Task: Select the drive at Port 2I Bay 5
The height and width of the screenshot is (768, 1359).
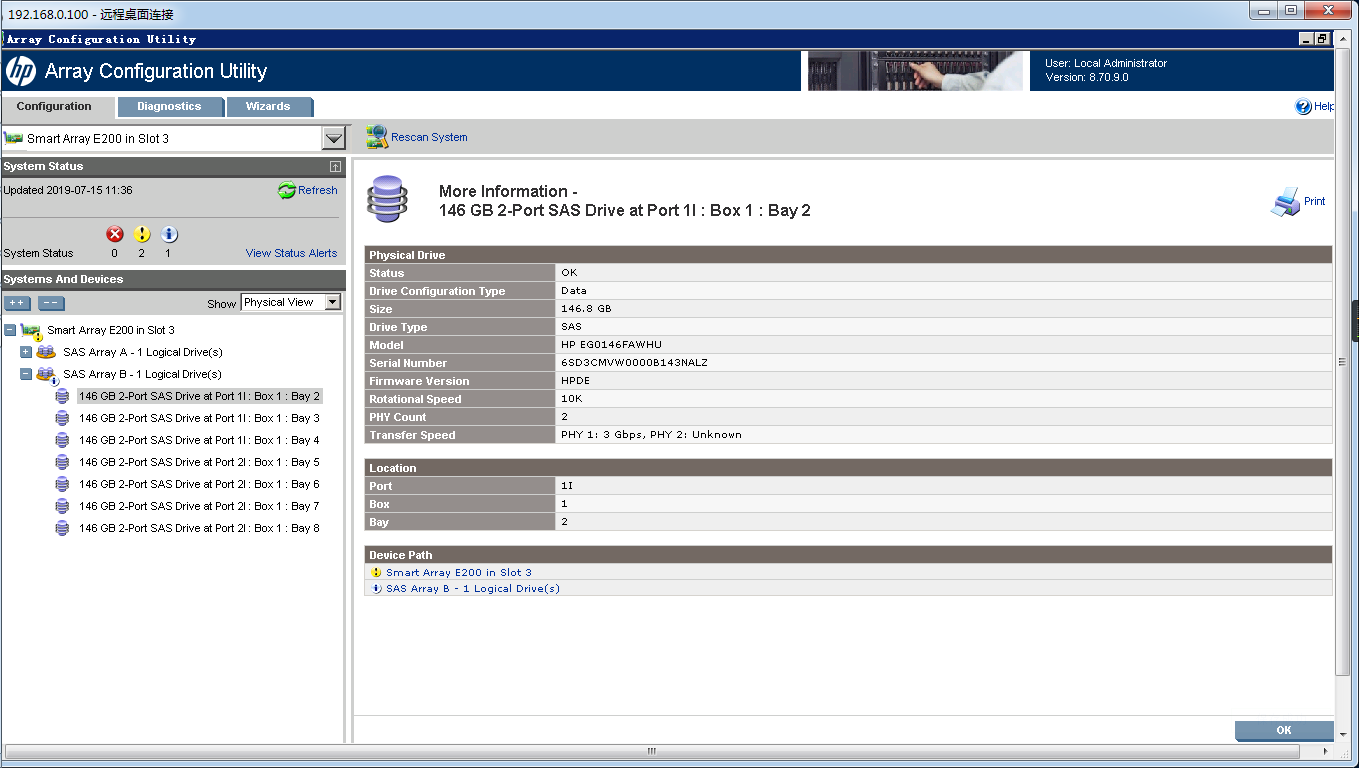Action: click(x=199, y=462)
